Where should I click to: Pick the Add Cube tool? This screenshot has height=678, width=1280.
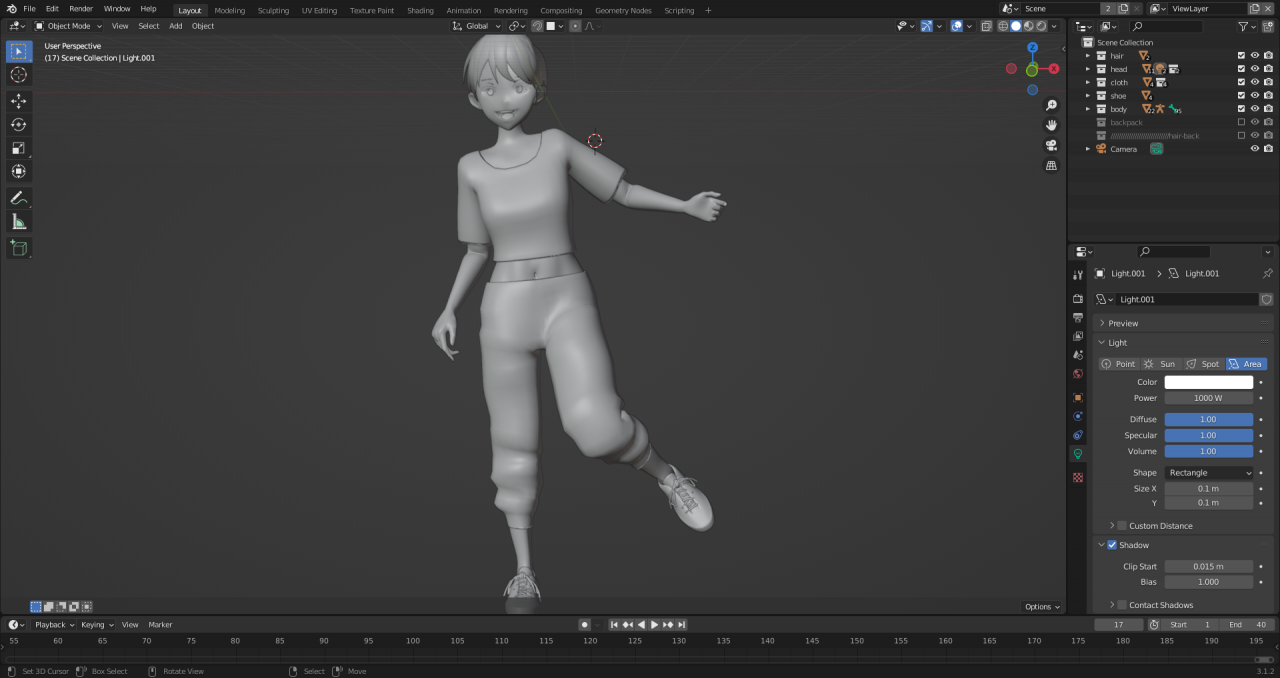[18, 247]
